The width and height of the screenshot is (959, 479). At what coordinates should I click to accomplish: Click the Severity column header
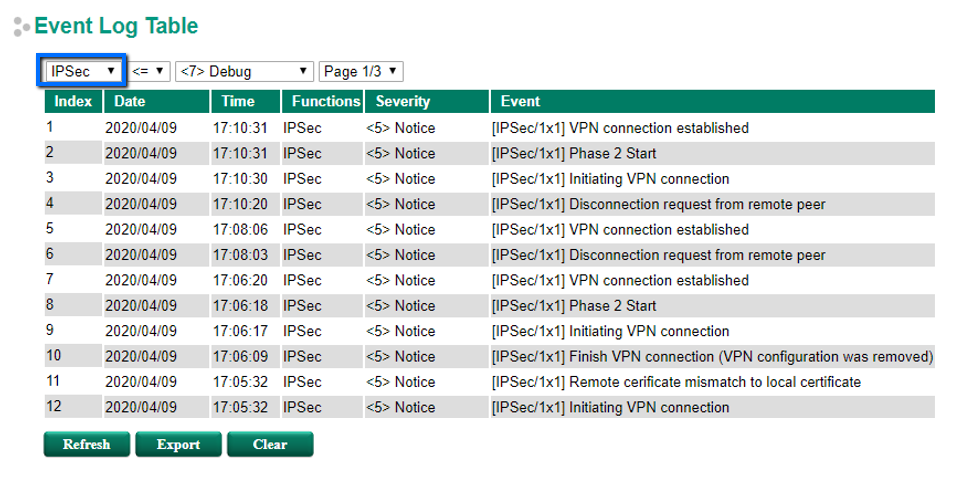click(x=425, y=101)
